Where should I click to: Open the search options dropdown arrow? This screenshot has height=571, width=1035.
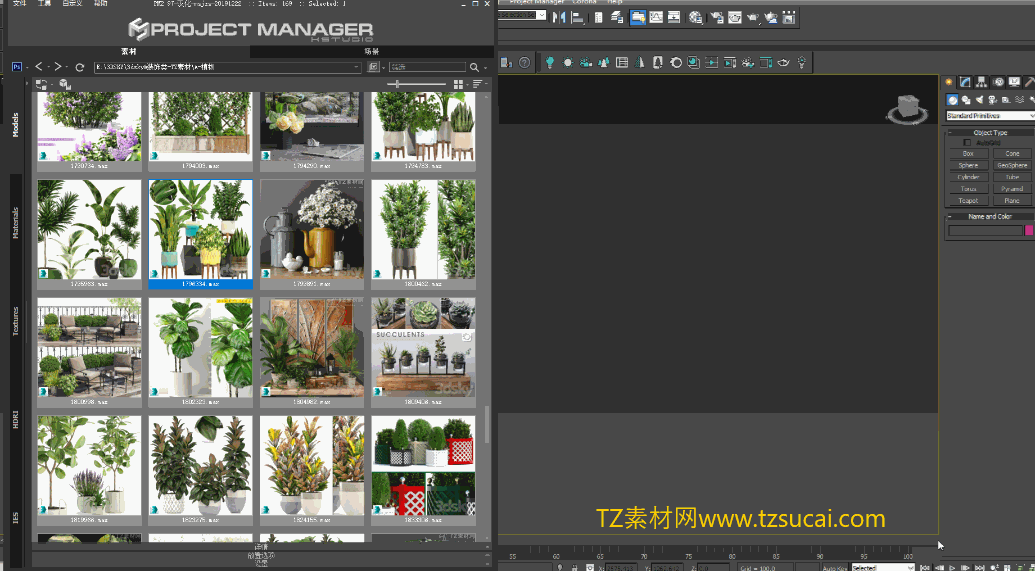pos(486,67)
